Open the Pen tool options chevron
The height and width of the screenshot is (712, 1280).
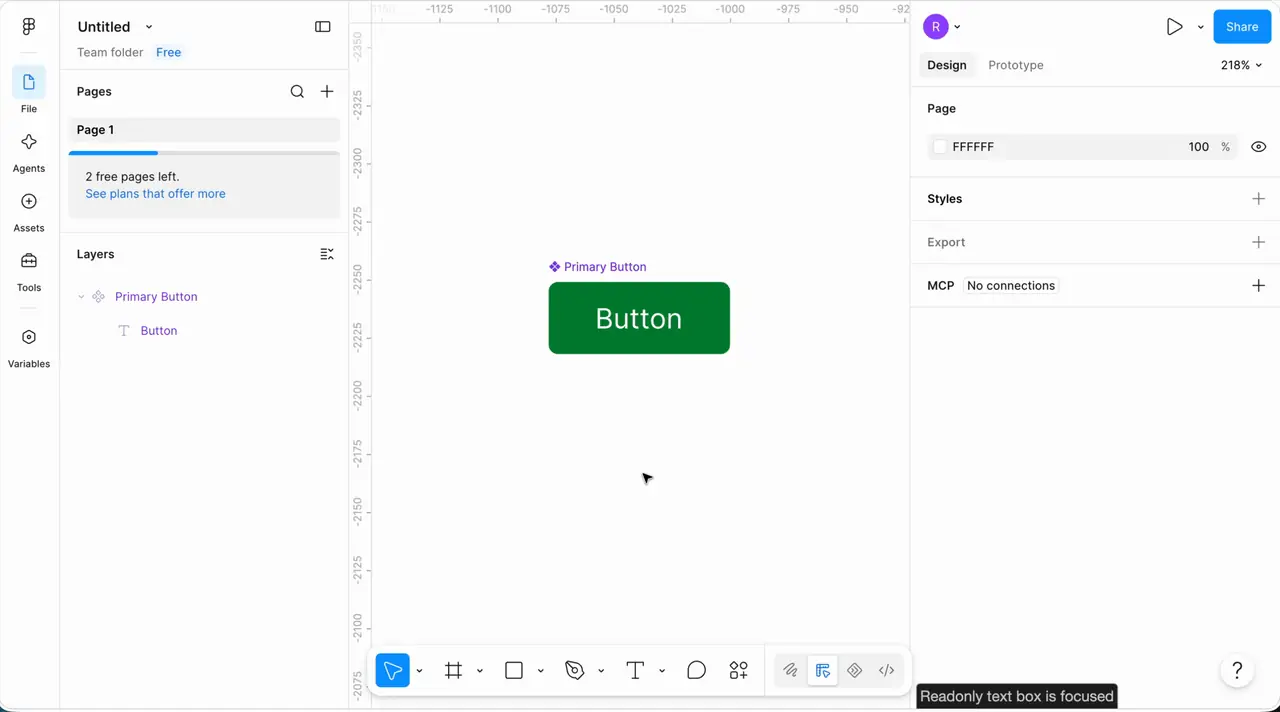pos(601,670)
